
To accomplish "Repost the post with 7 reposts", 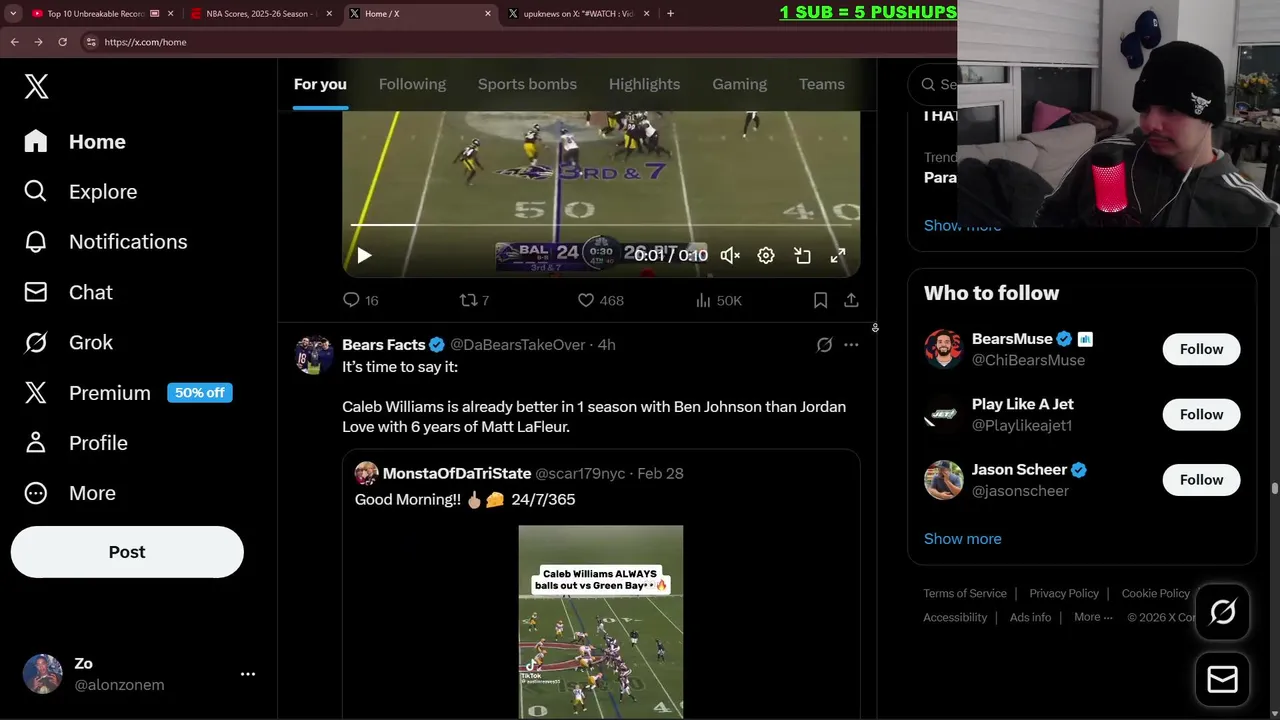I will coord(474,300).
